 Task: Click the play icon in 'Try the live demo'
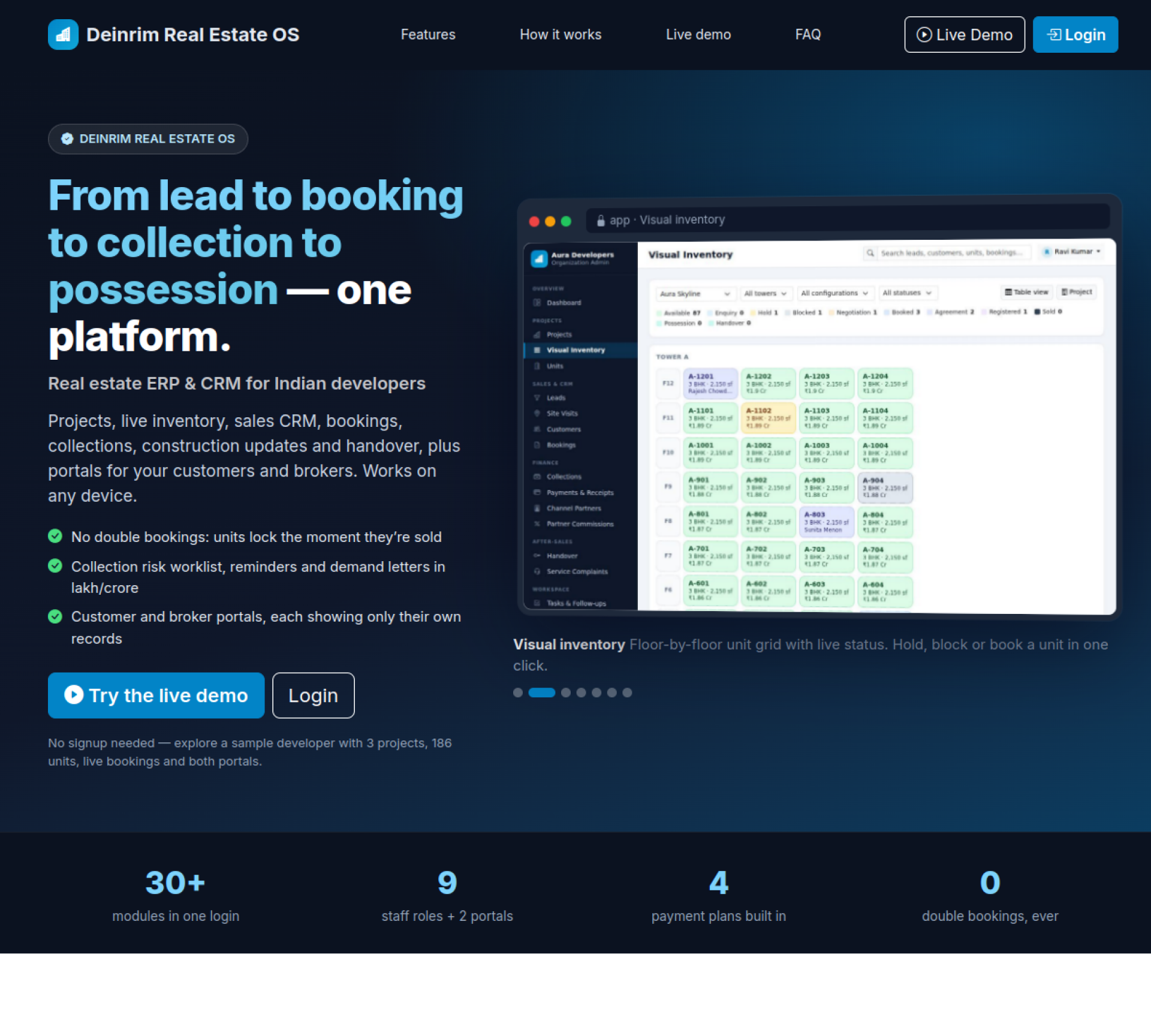[74, 694]
